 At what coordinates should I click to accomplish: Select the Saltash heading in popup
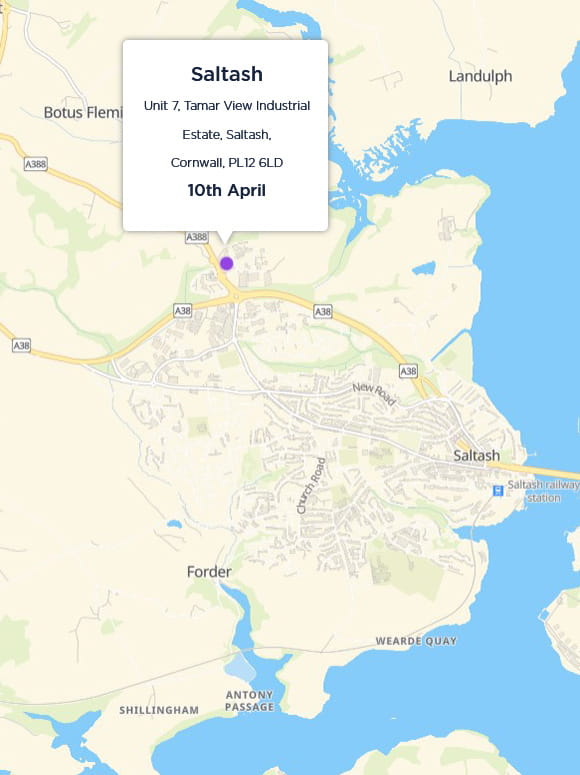227,74
